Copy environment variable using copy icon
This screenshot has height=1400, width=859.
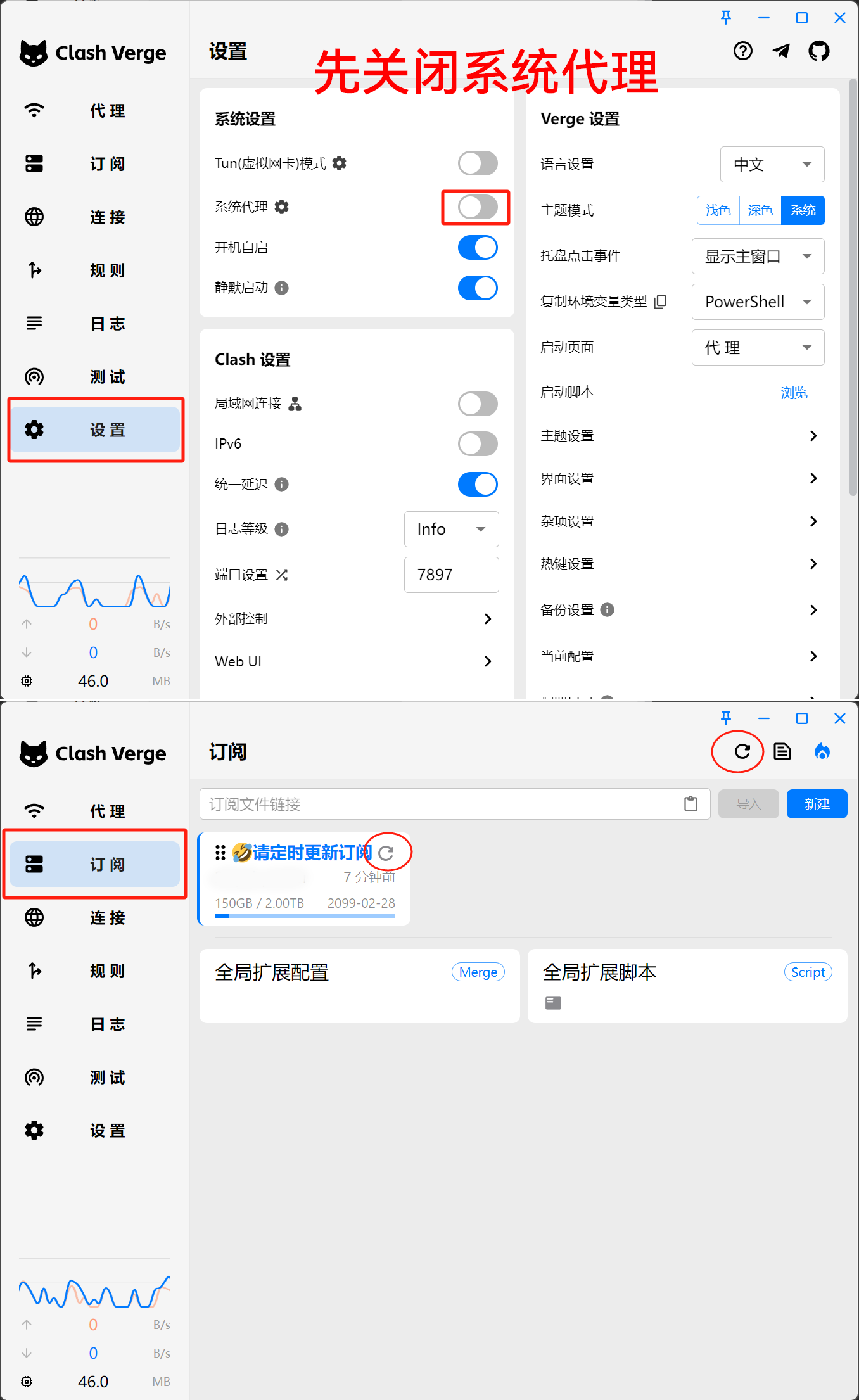(x=660, y=302)
